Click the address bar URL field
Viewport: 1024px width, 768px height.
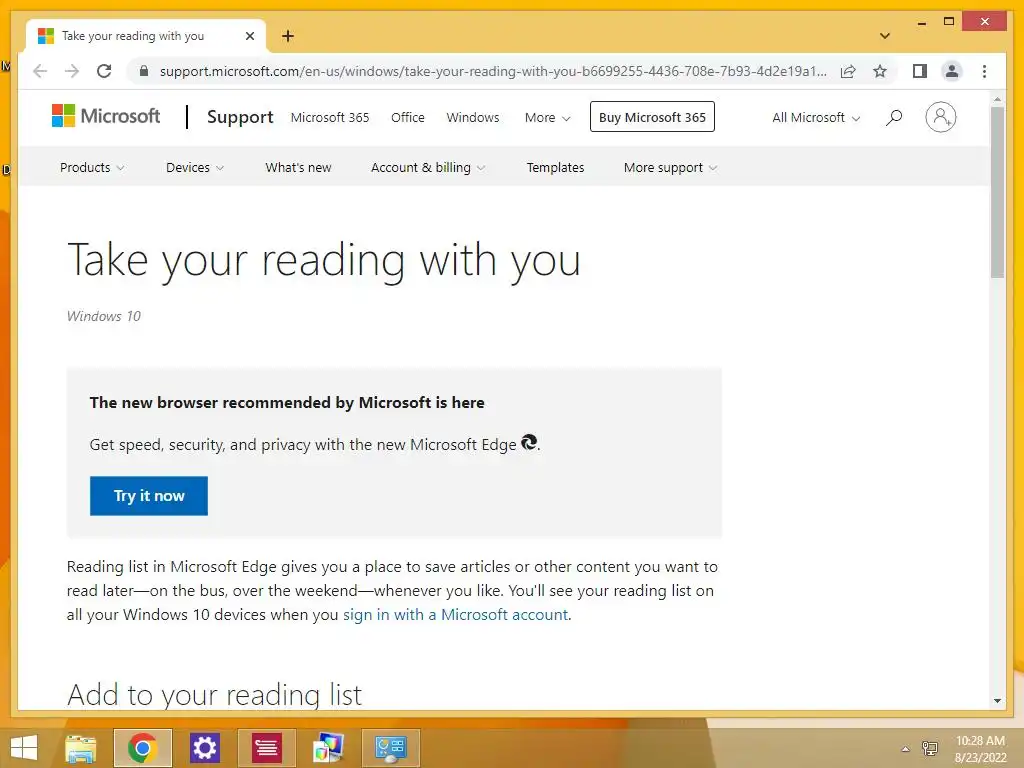click(x=493, y=71)
